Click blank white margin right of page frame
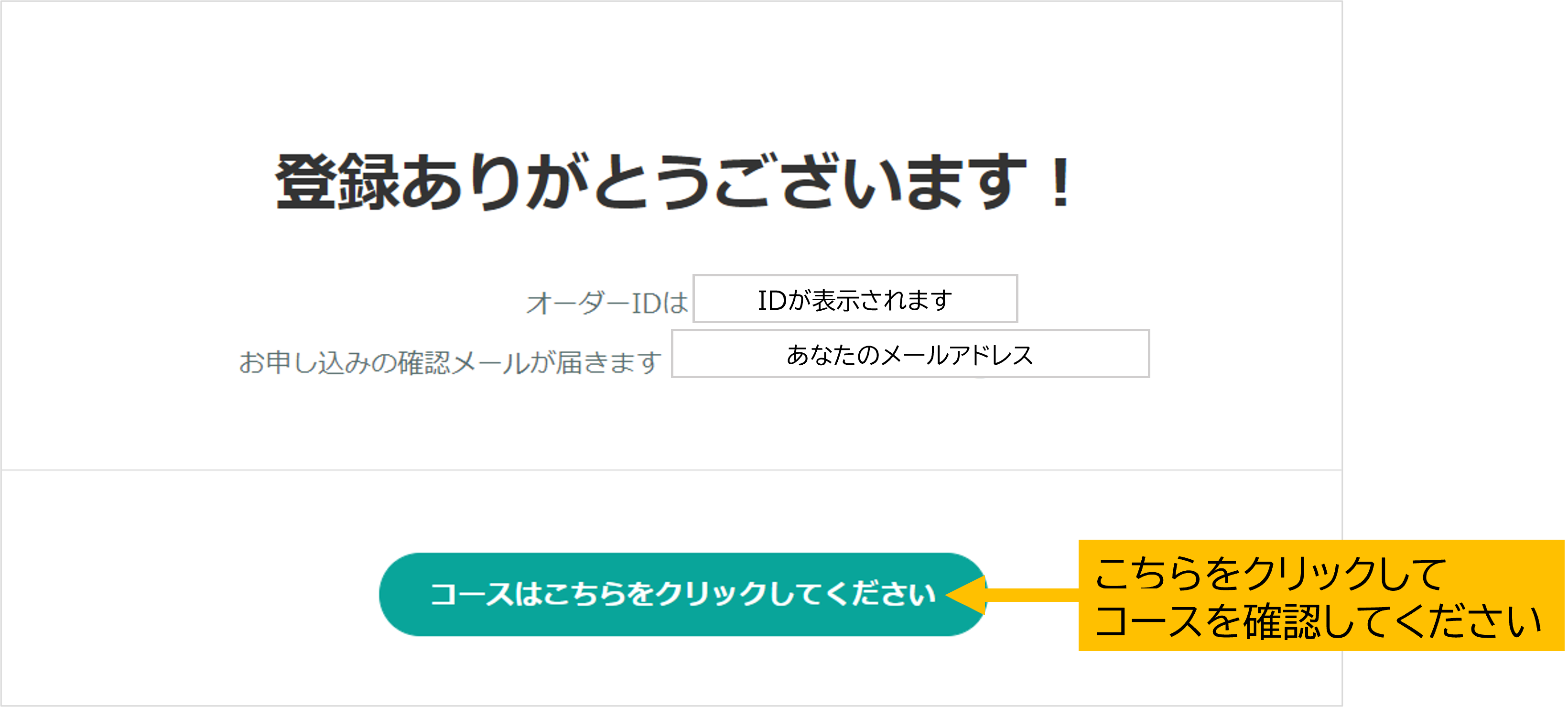1568x707 pixels. pos(1455,268)
